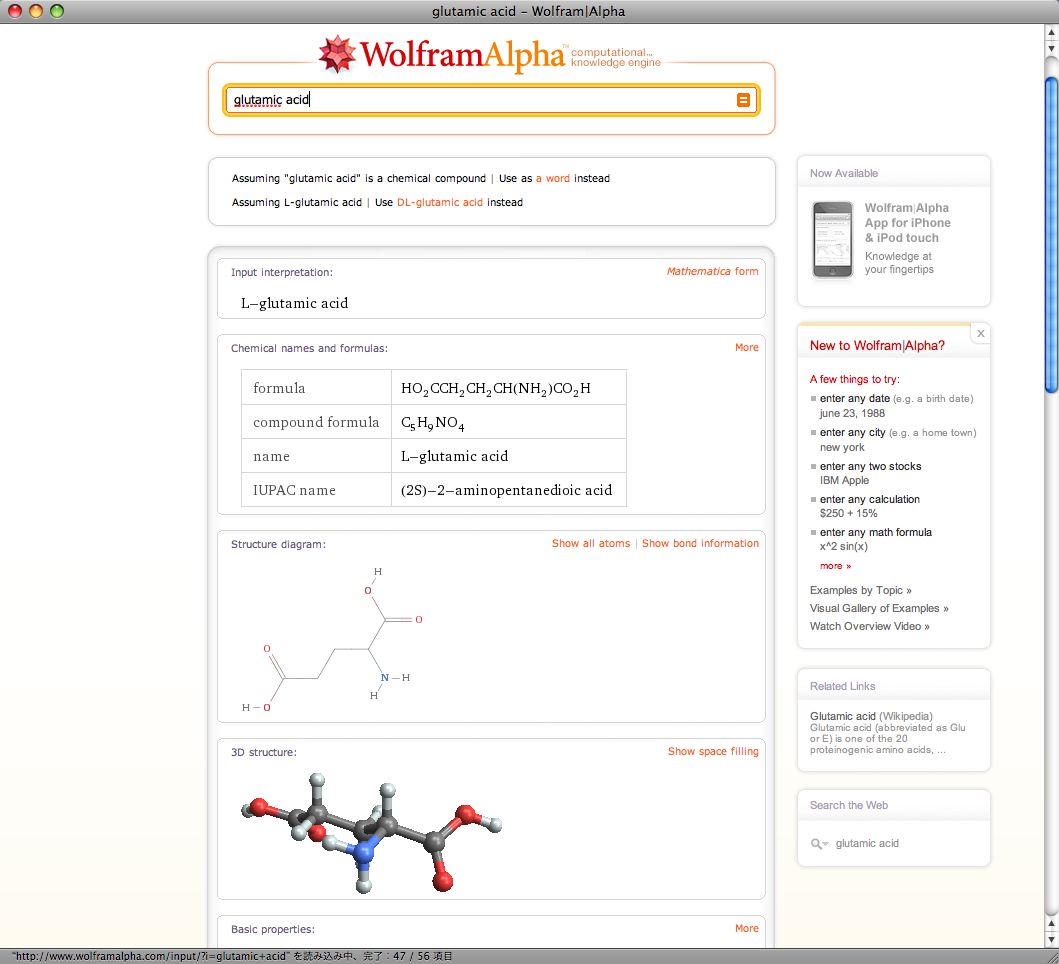The image size is (1059, 964).
Task: Click the 'IUPAC name' row label
Action: click(x=294, y=490)
